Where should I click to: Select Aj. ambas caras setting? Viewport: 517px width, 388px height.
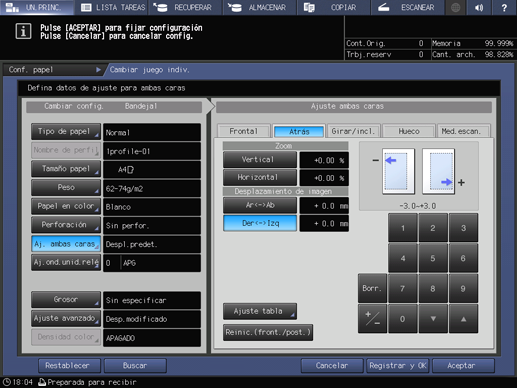[66, 244]
